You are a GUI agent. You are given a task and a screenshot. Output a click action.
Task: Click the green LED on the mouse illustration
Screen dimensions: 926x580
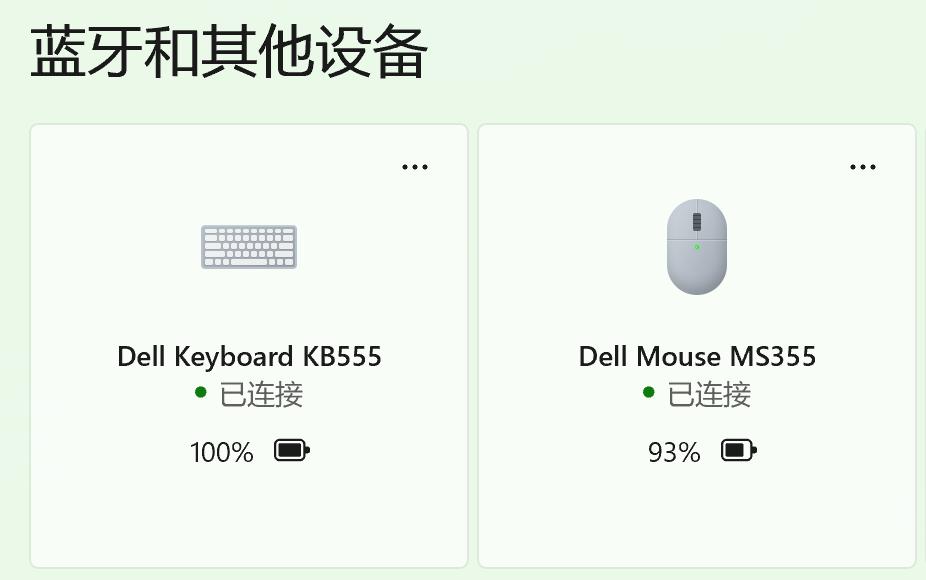[697, 247]
